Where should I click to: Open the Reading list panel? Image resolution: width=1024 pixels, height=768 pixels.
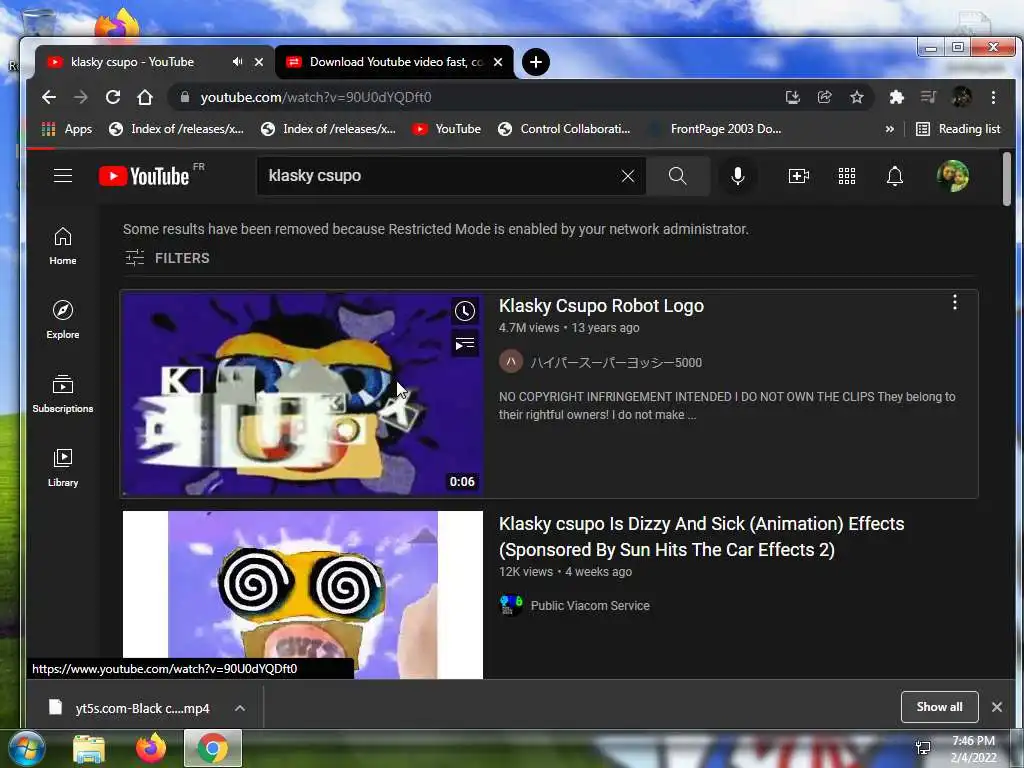tap(958, 129)
